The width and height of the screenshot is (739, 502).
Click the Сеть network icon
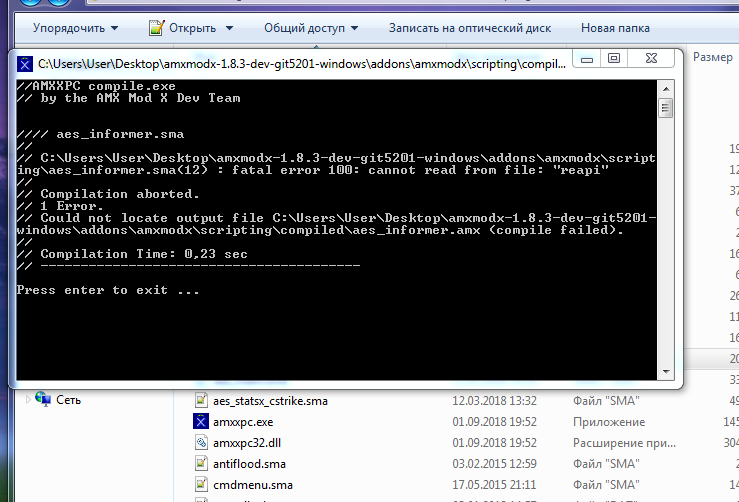pyautogui.click(x=43, y=399)
